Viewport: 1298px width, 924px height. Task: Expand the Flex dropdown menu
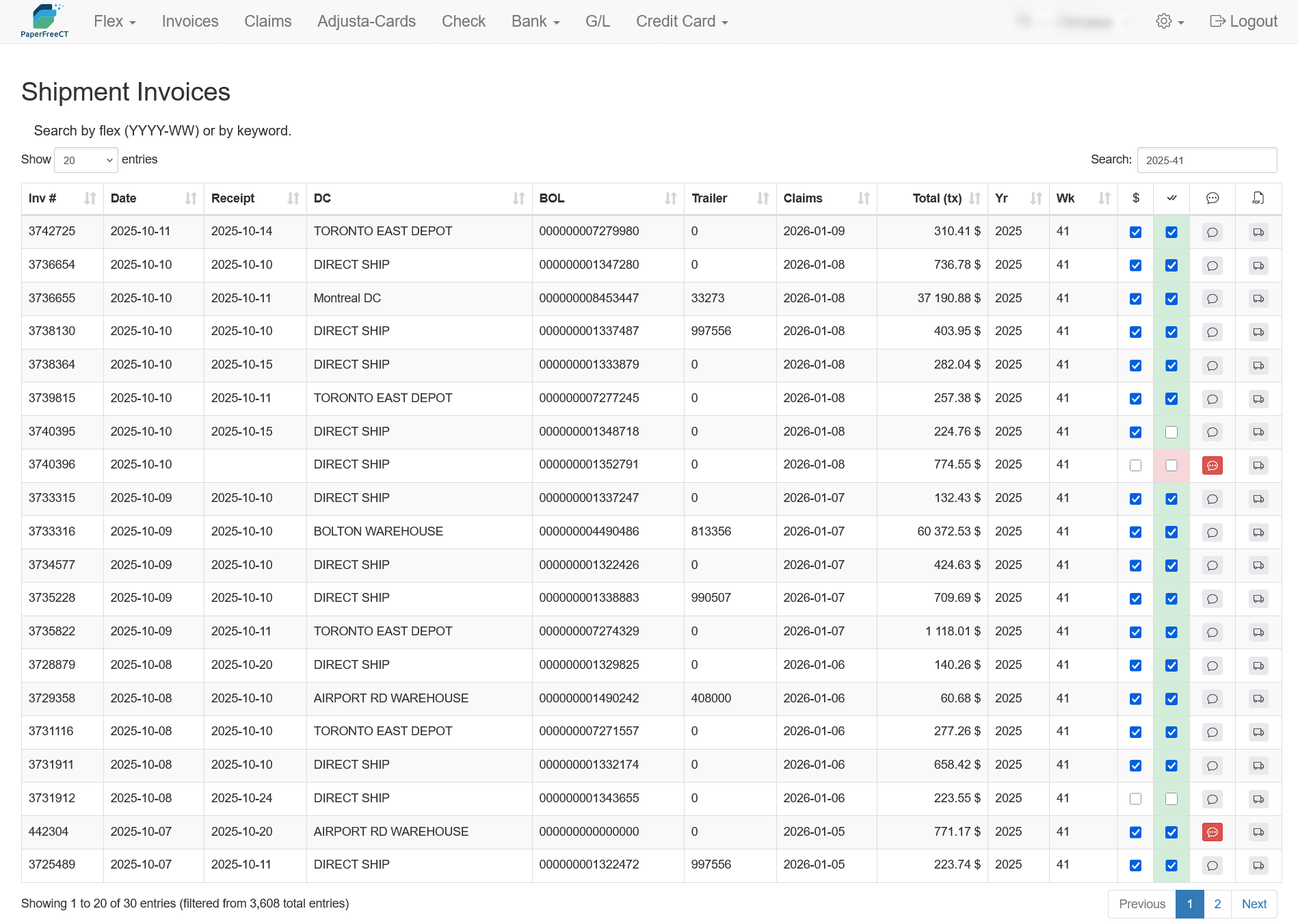pyautogui.click(x=114, y=22)
